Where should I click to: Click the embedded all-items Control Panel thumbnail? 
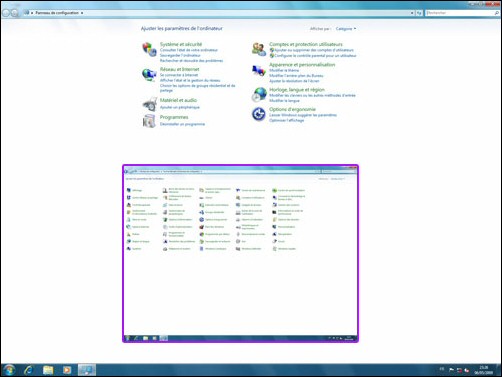pyautogui.click(x=240, y=253)
